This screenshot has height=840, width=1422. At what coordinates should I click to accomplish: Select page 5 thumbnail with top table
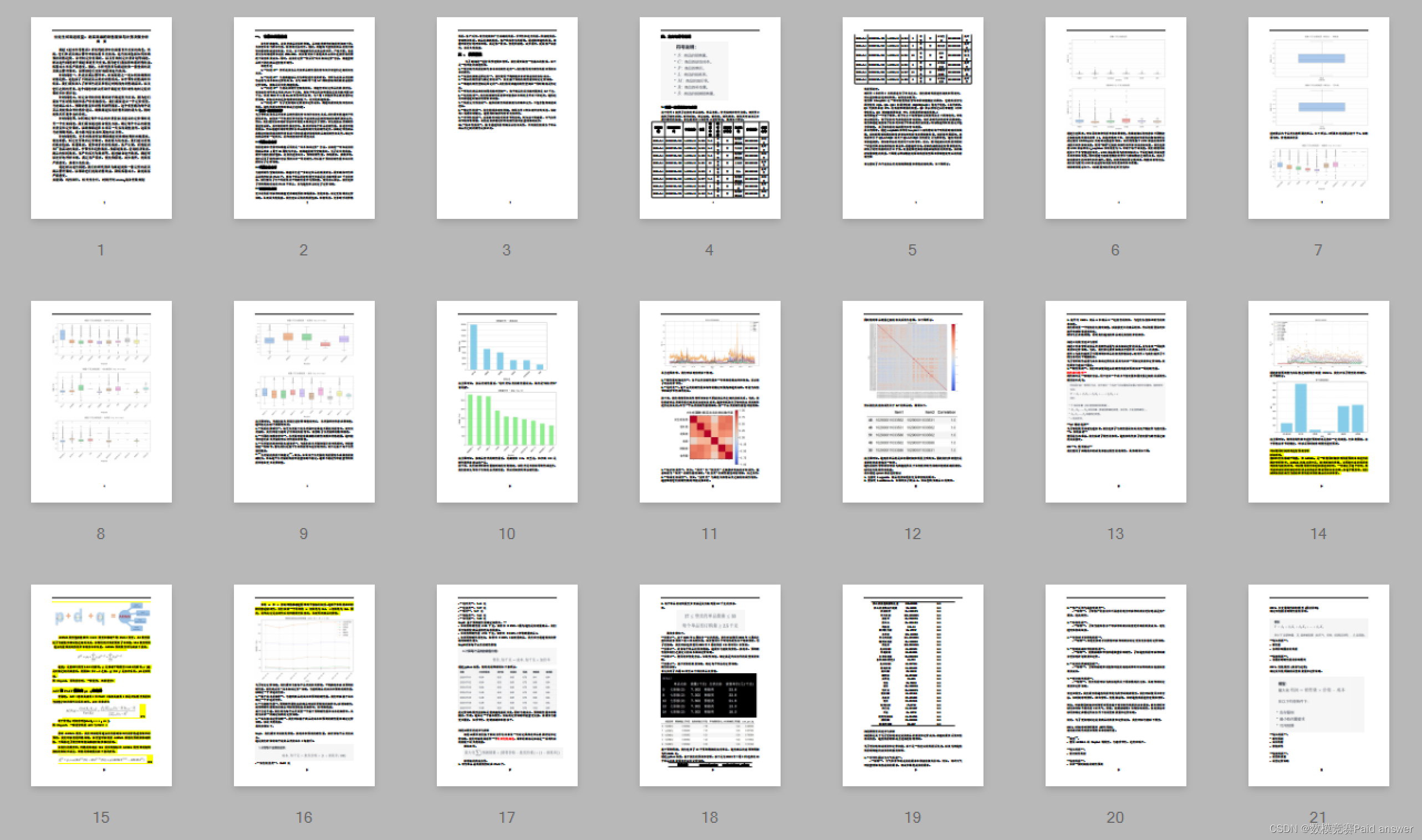913,117
